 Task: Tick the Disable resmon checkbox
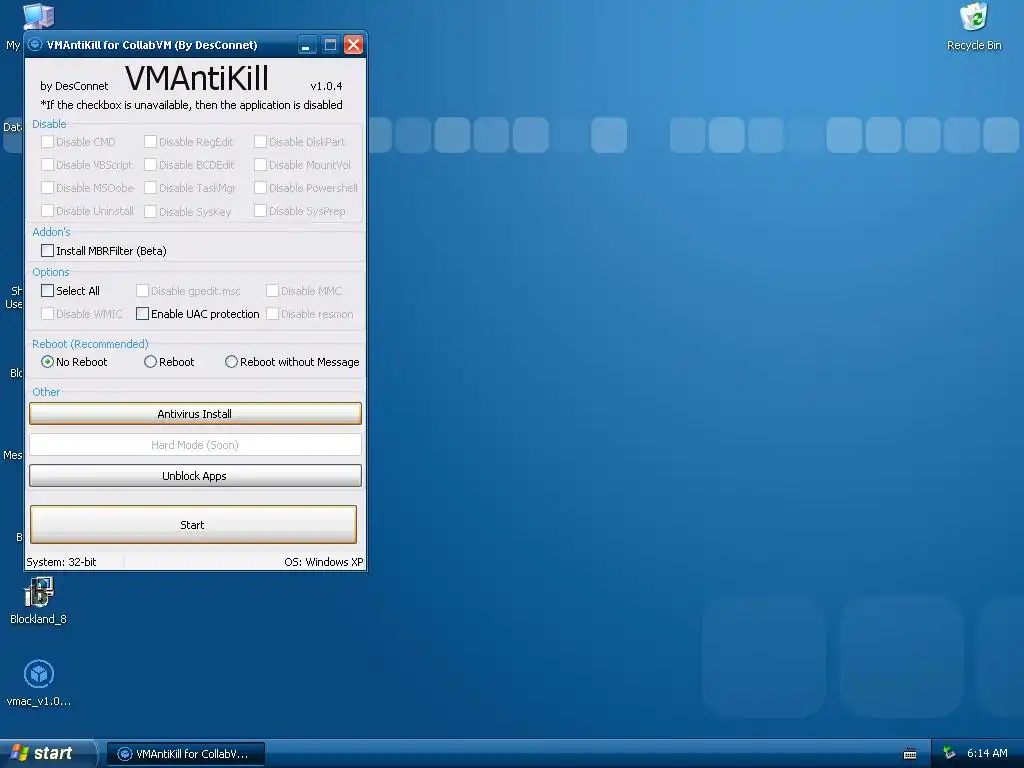click(x=272, y=313)
